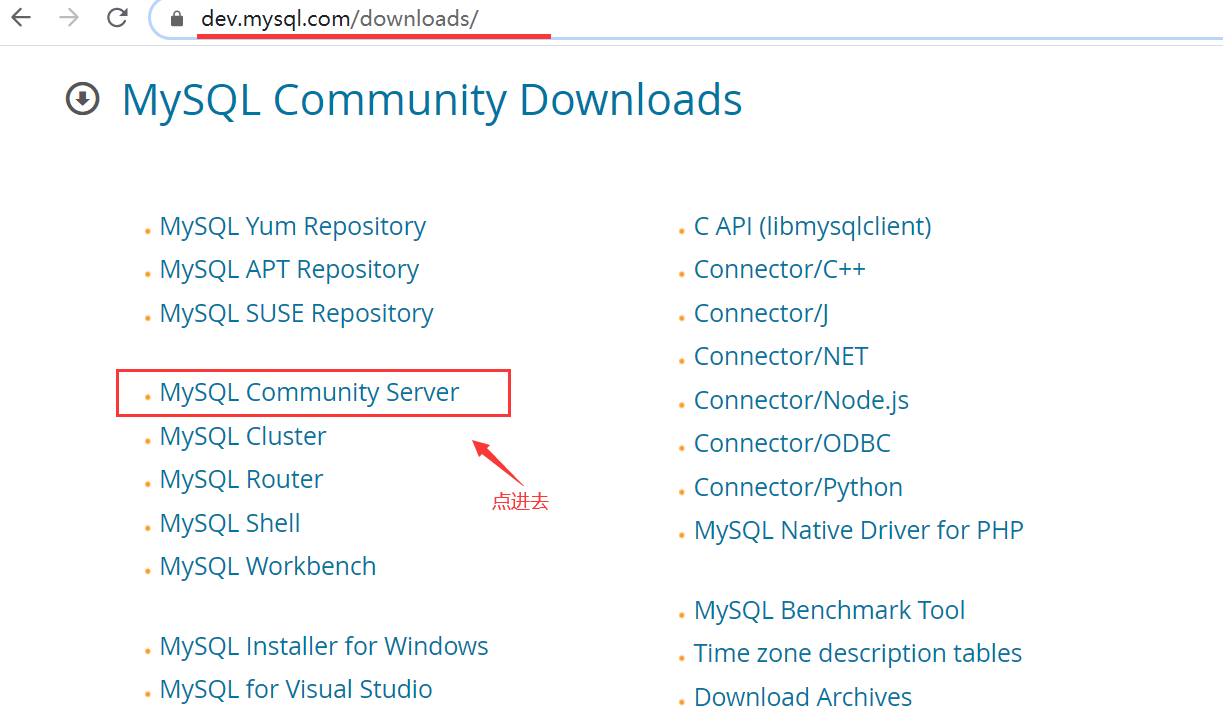Viewport: 1223px width, 721px height.
Task: Select the MySQL Cluster link
Action: click(x=242, y=436)
